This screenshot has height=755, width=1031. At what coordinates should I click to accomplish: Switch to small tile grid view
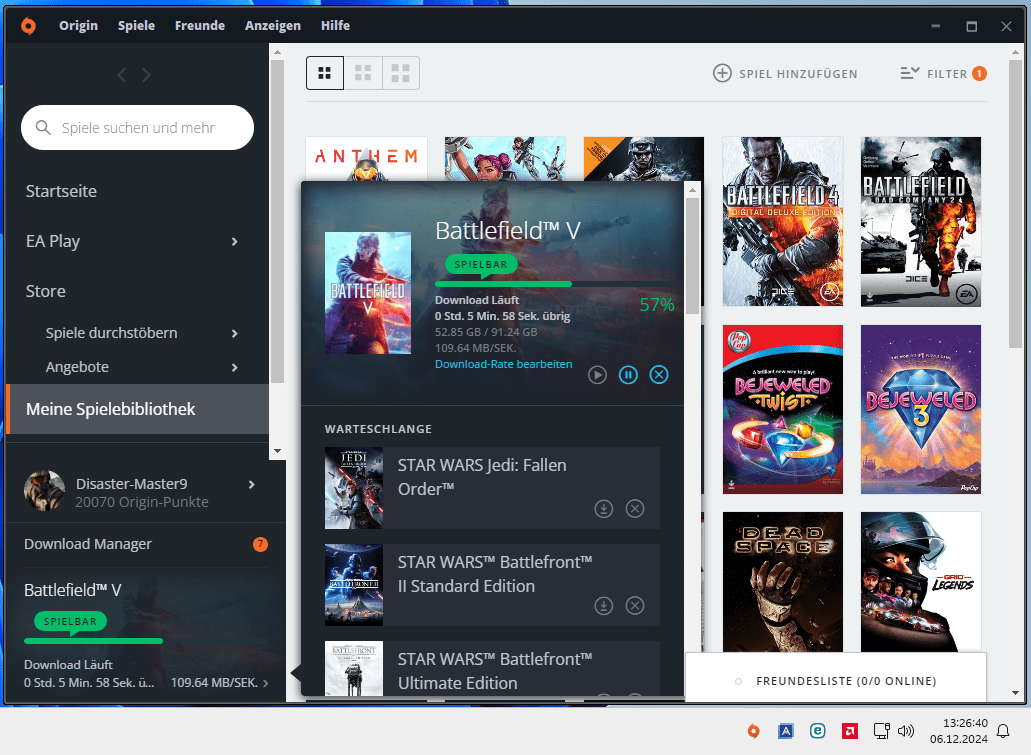pyautogui.click(x=325, y=73)
